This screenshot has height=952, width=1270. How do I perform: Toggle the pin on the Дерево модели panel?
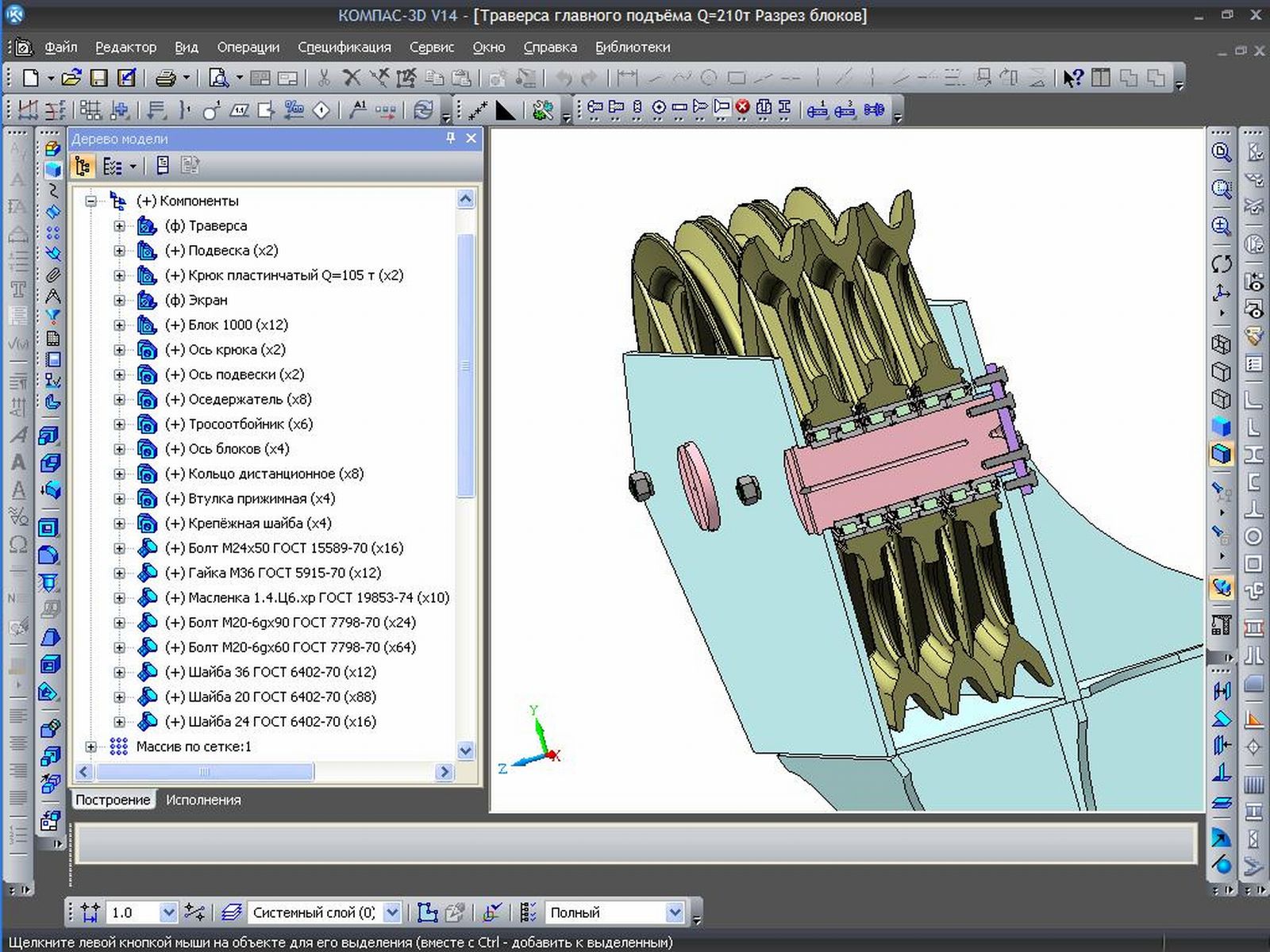[451, 138]
